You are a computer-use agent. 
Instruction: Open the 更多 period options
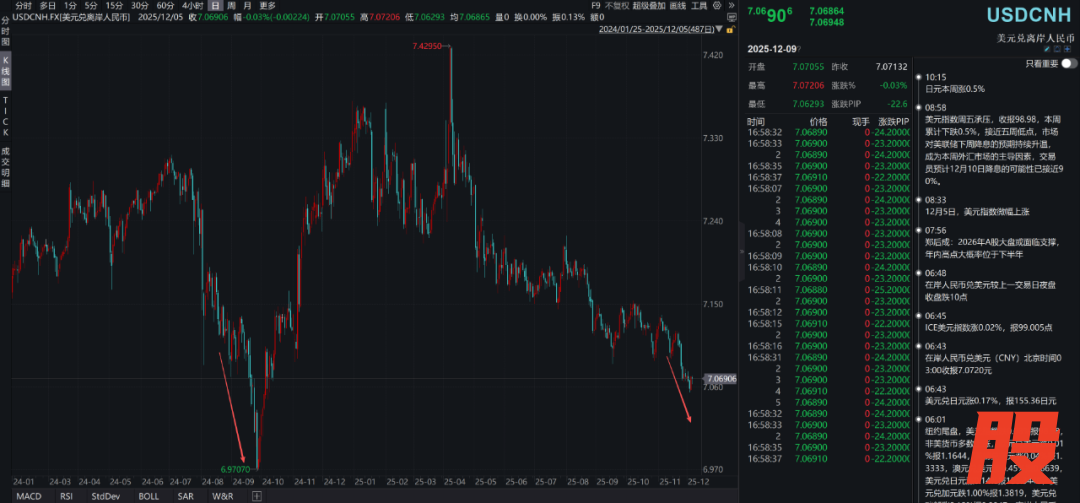[x=268, y=6]
